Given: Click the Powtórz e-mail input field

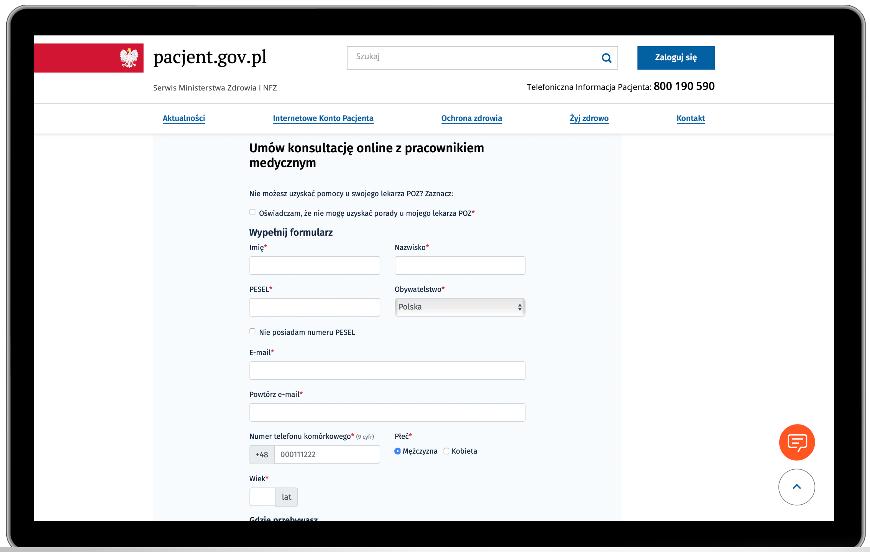Looking at the screenshot, I should [387, 412].
